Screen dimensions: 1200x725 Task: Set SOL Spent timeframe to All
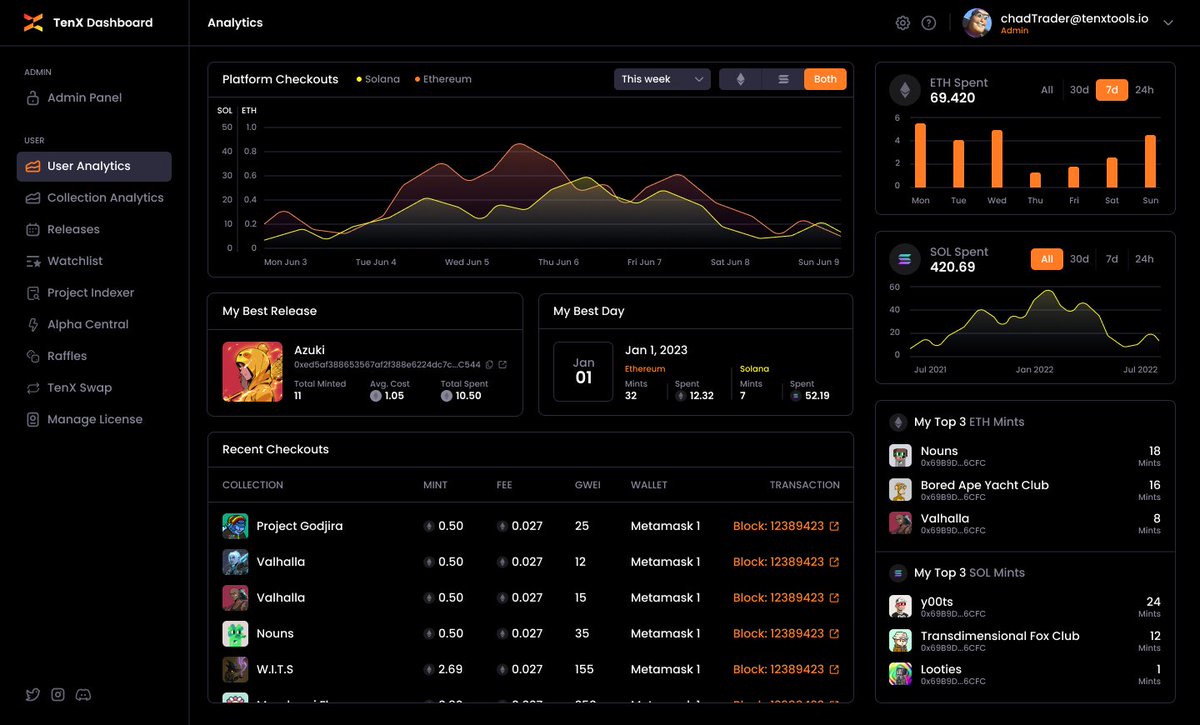pos(1046,259)
